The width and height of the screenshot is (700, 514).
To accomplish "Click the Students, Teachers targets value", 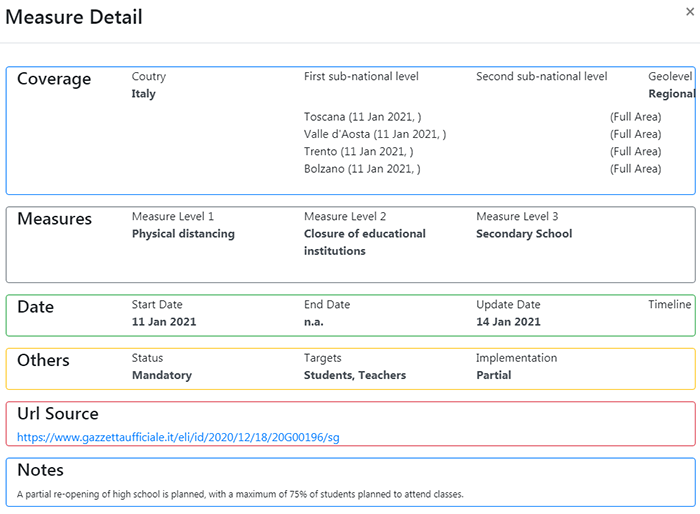I will pos(355,376).
